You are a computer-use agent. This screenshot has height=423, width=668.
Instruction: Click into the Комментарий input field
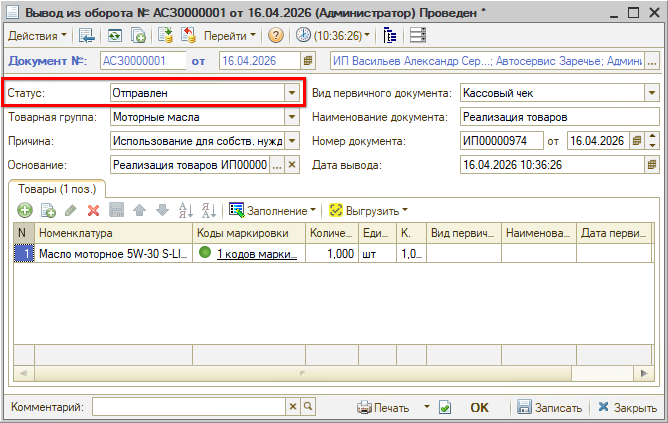pos(189,408)
